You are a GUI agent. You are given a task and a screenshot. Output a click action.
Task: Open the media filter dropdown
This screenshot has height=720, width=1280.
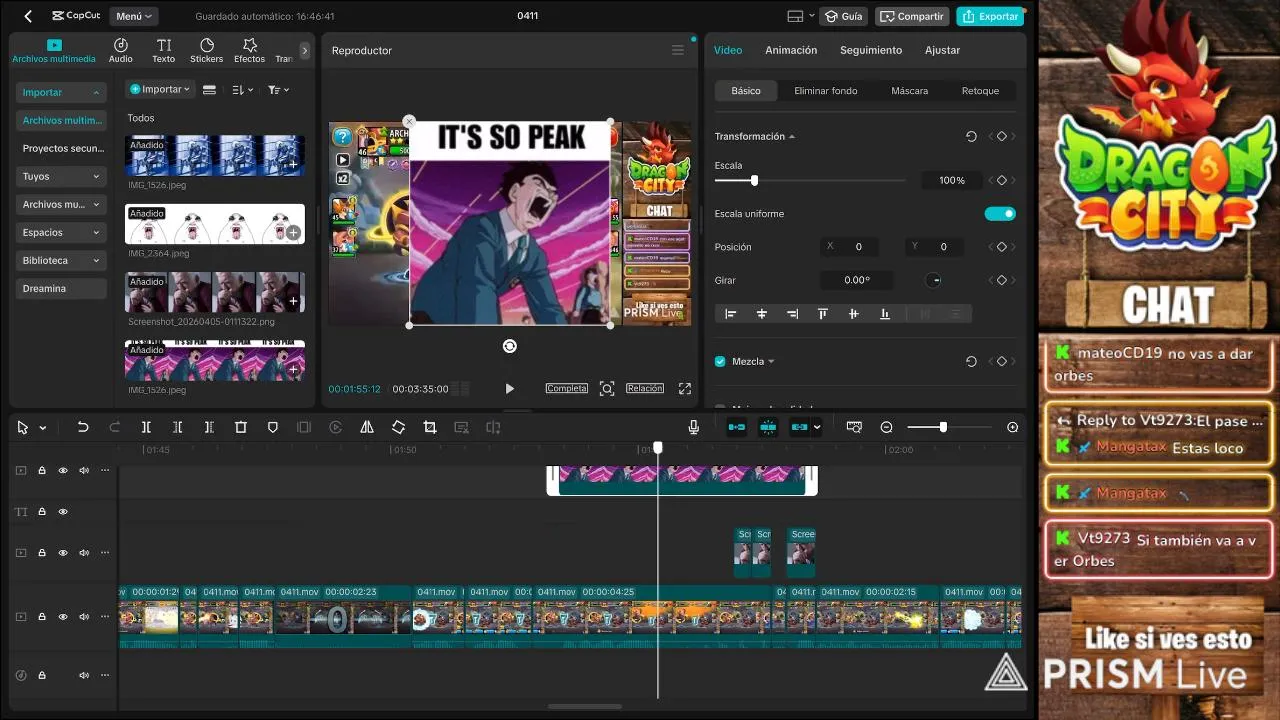pyautogui.click(x=278, y=90)
